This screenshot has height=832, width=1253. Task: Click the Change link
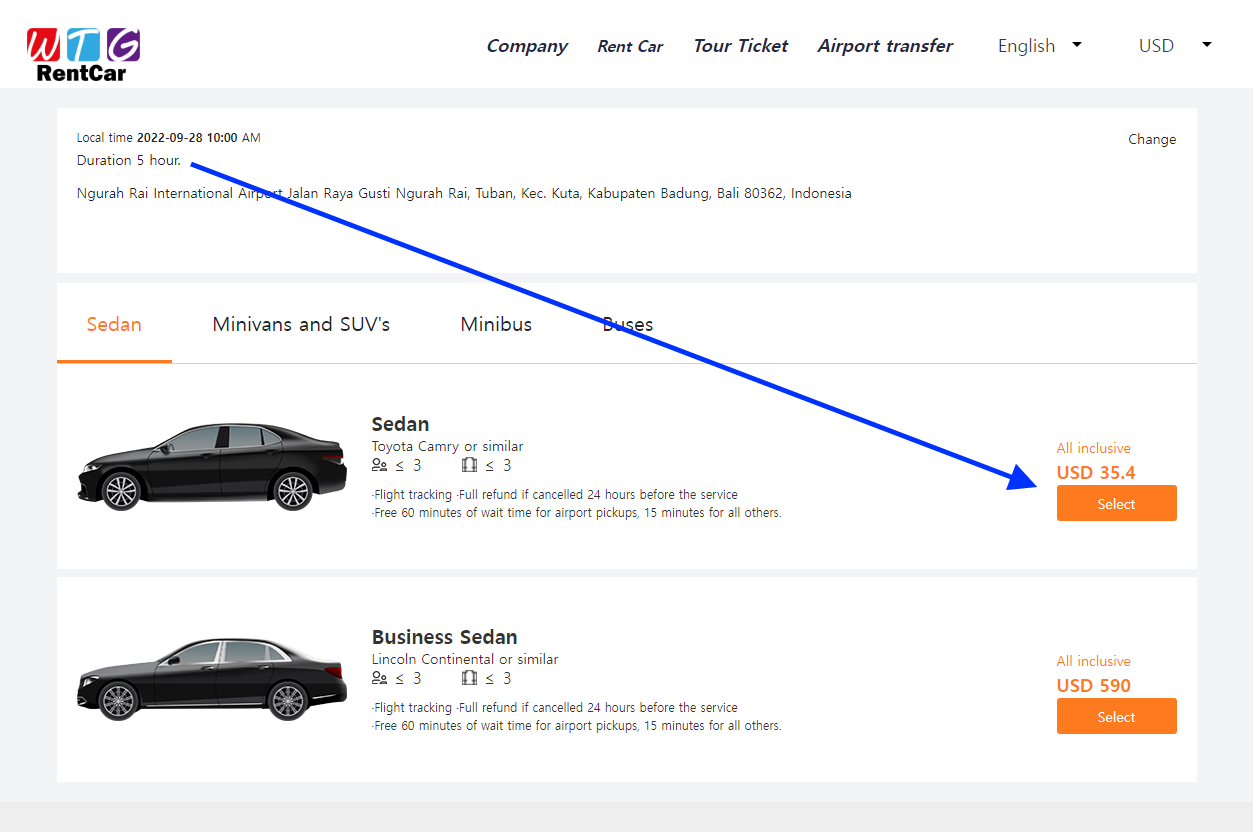pos(1152,139)
